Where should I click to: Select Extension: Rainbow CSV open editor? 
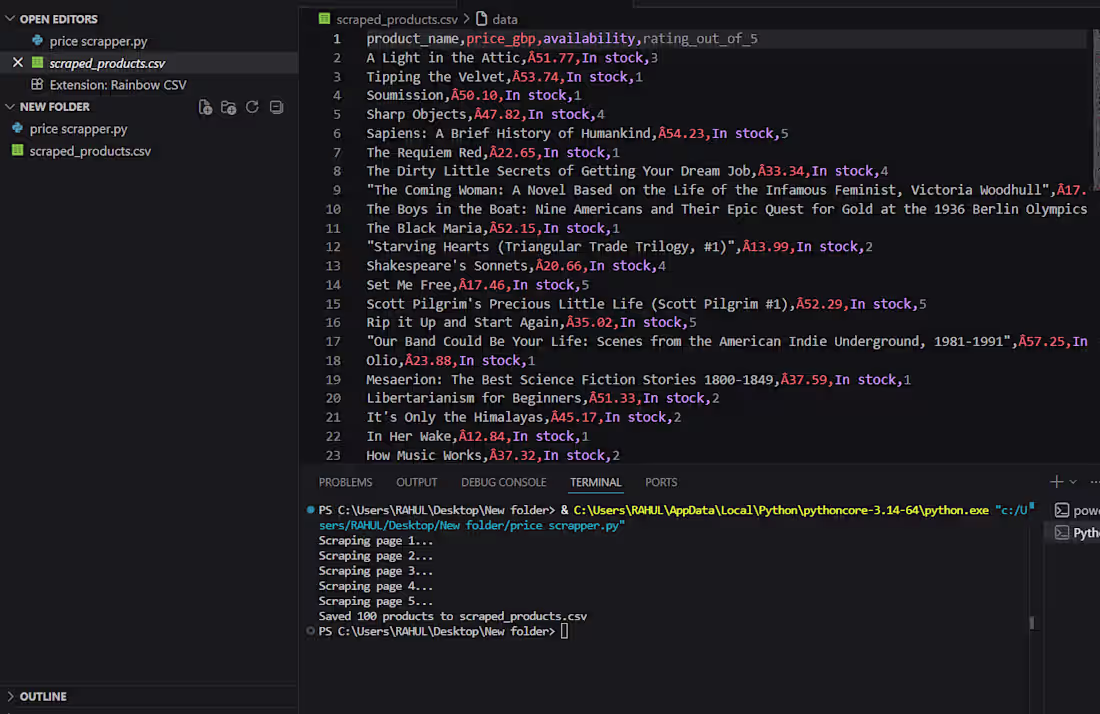[118, 85]
